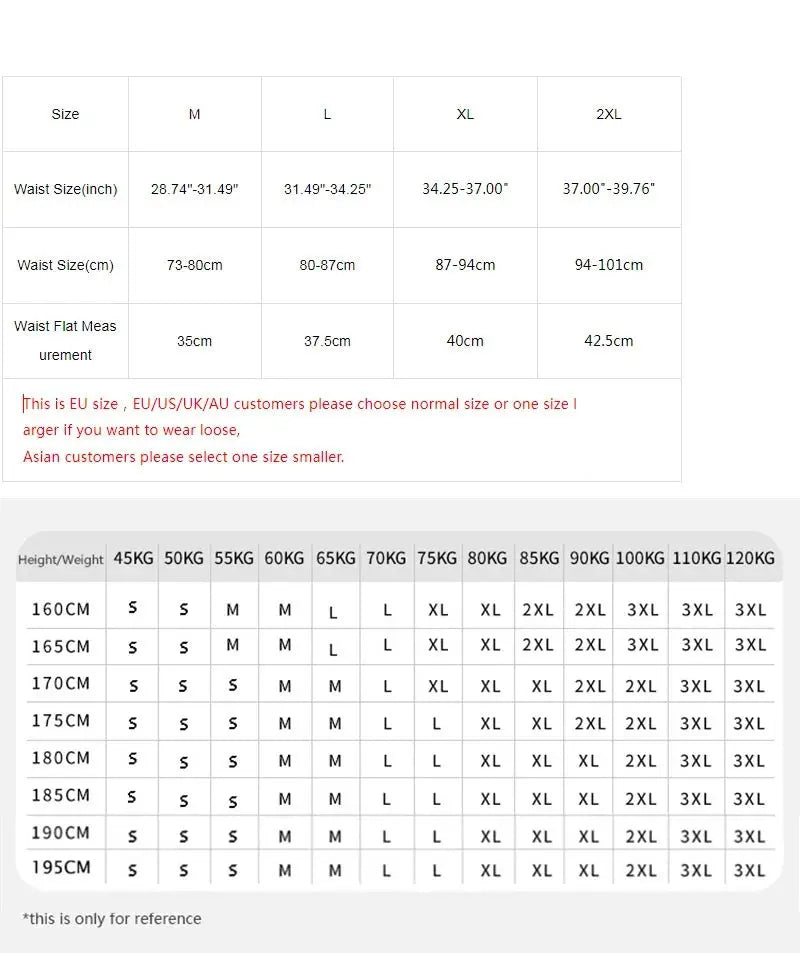Select the 160CM height row label
The height and width of the screenshot is (953, 800).
click(x=60, y=609)
